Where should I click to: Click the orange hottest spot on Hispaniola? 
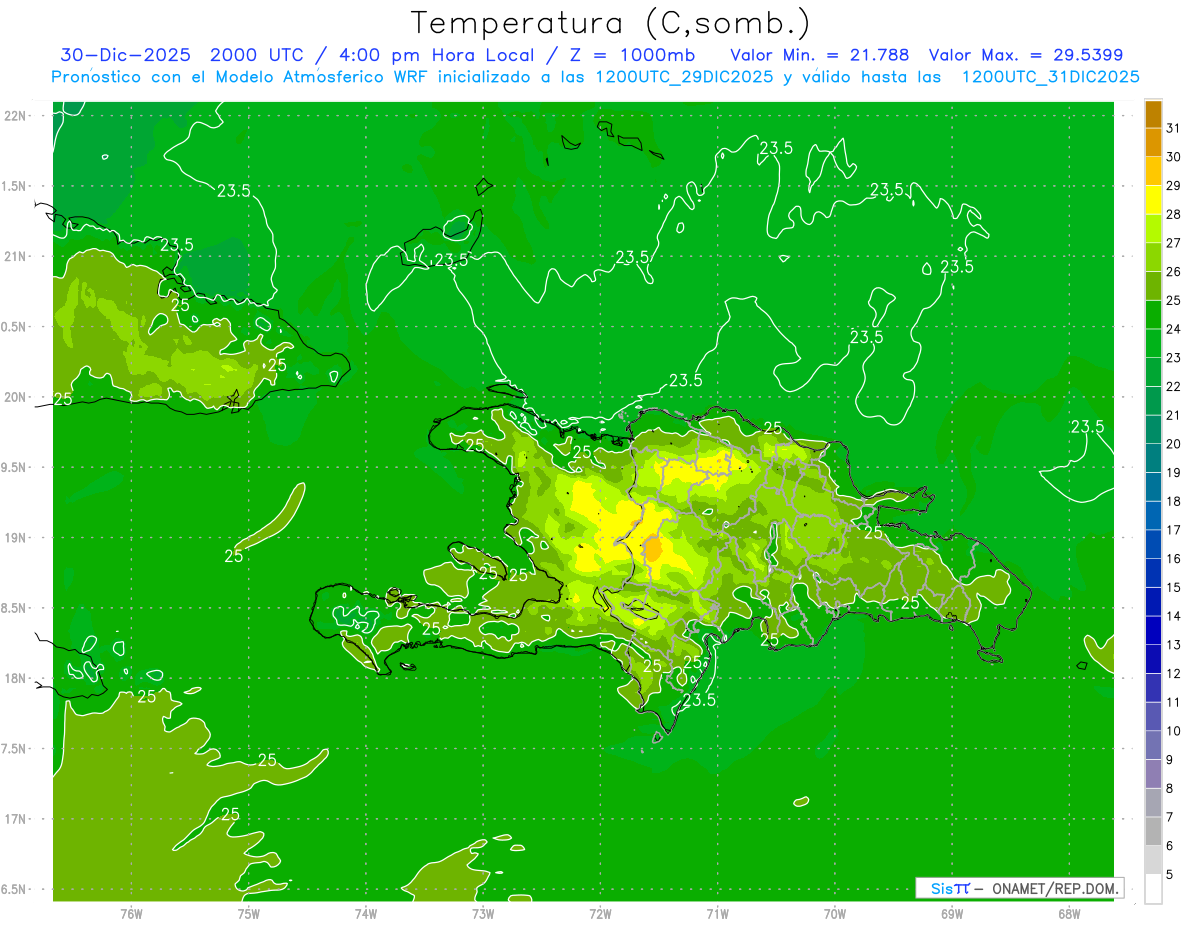pyautogui.click(x=652, y=549)
